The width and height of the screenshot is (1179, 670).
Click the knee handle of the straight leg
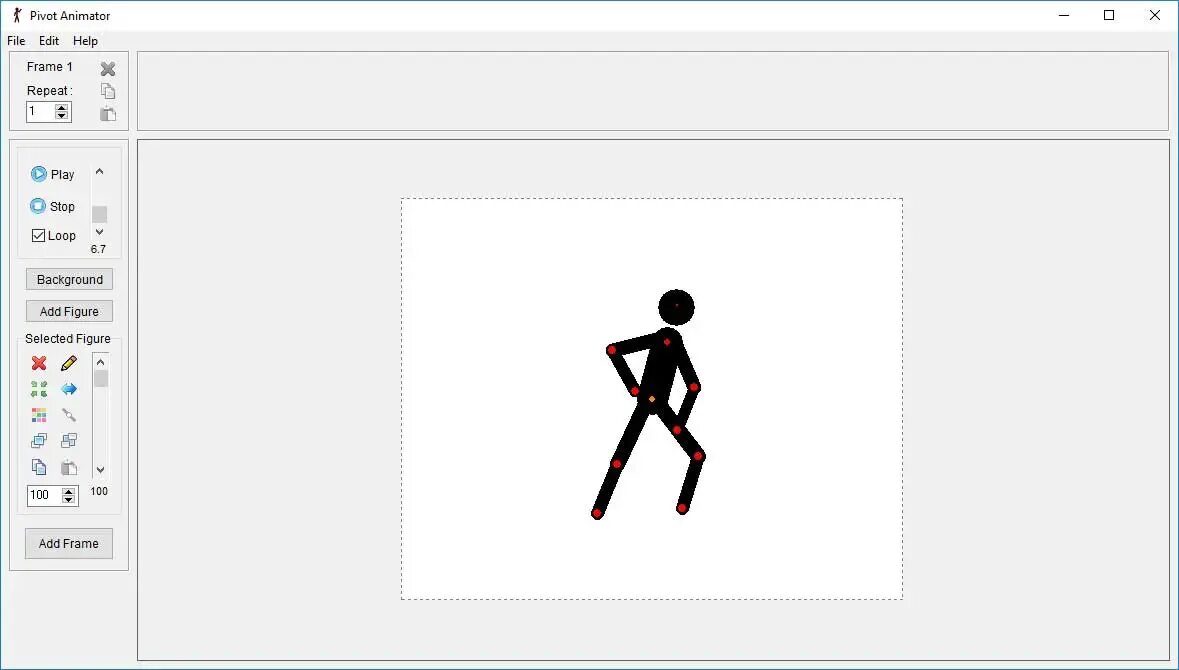(617, 464)
